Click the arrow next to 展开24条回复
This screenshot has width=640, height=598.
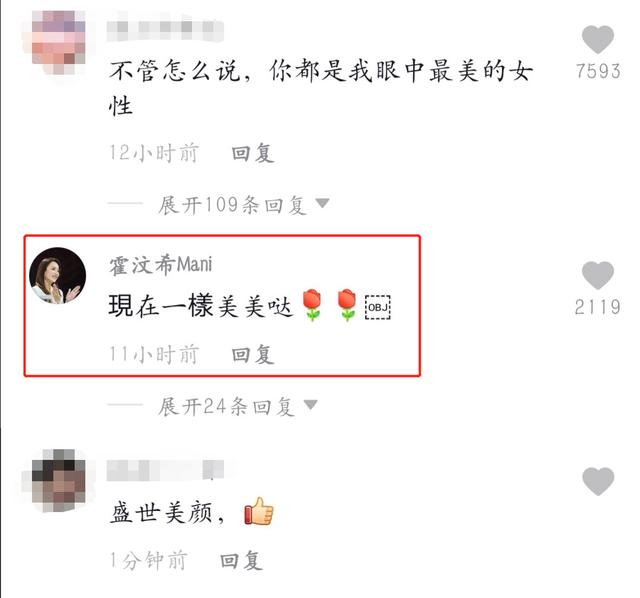coord(311,405)
